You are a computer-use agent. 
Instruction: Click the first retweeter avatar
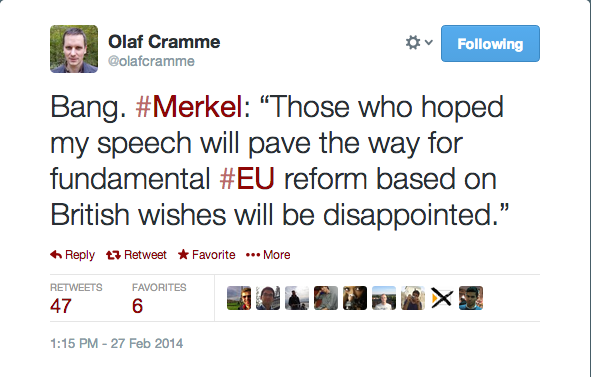pyautogui.click(x=239, y=298)
